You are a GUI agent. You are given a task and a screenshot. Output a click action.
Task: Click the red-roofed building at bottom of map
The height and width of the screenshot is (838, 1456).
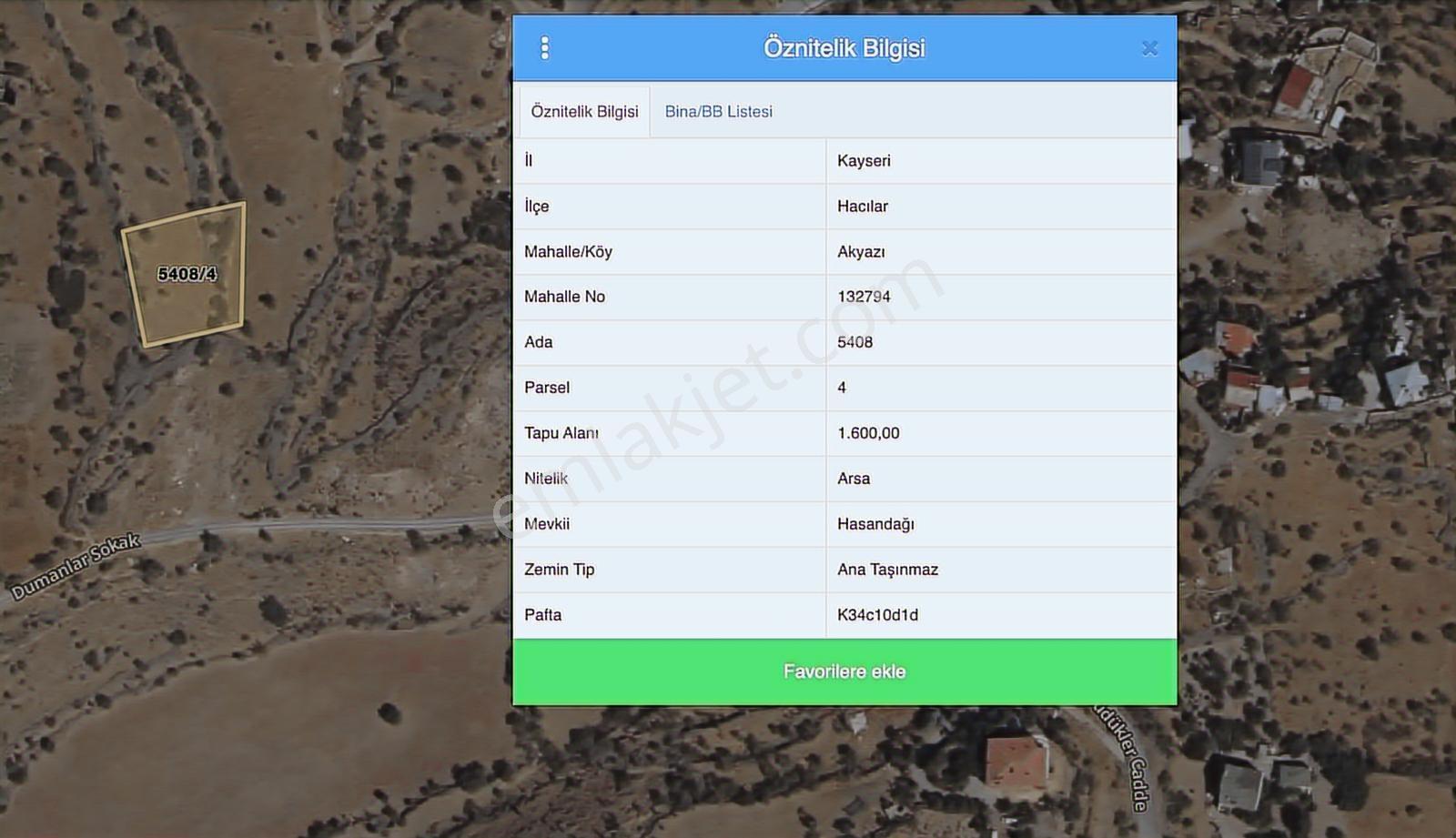(x=1015, y=761)
